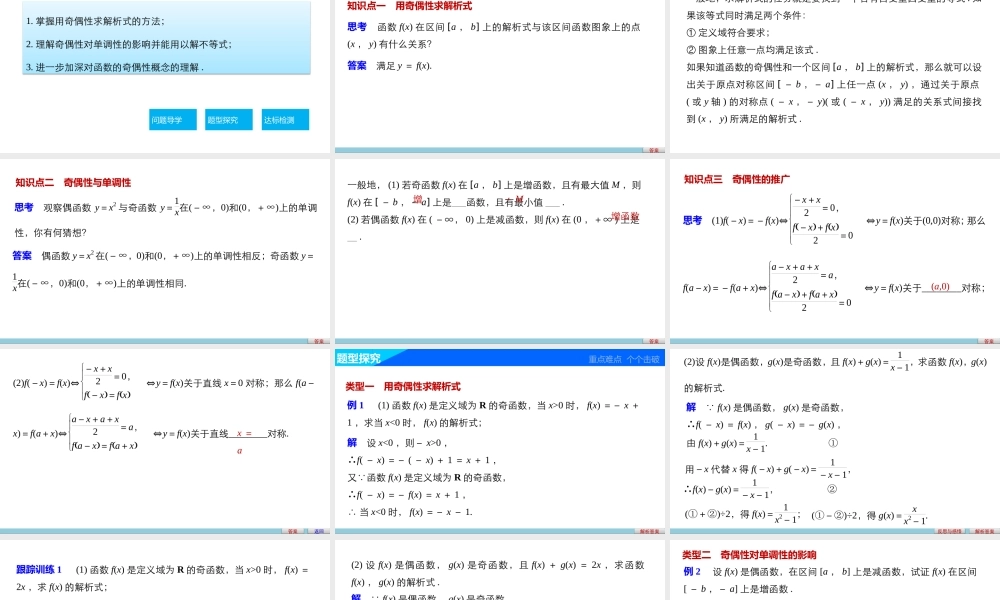Open the 问题导学 section button
The width and height of the screenshot is (1000, 600).
click(172, 118)
